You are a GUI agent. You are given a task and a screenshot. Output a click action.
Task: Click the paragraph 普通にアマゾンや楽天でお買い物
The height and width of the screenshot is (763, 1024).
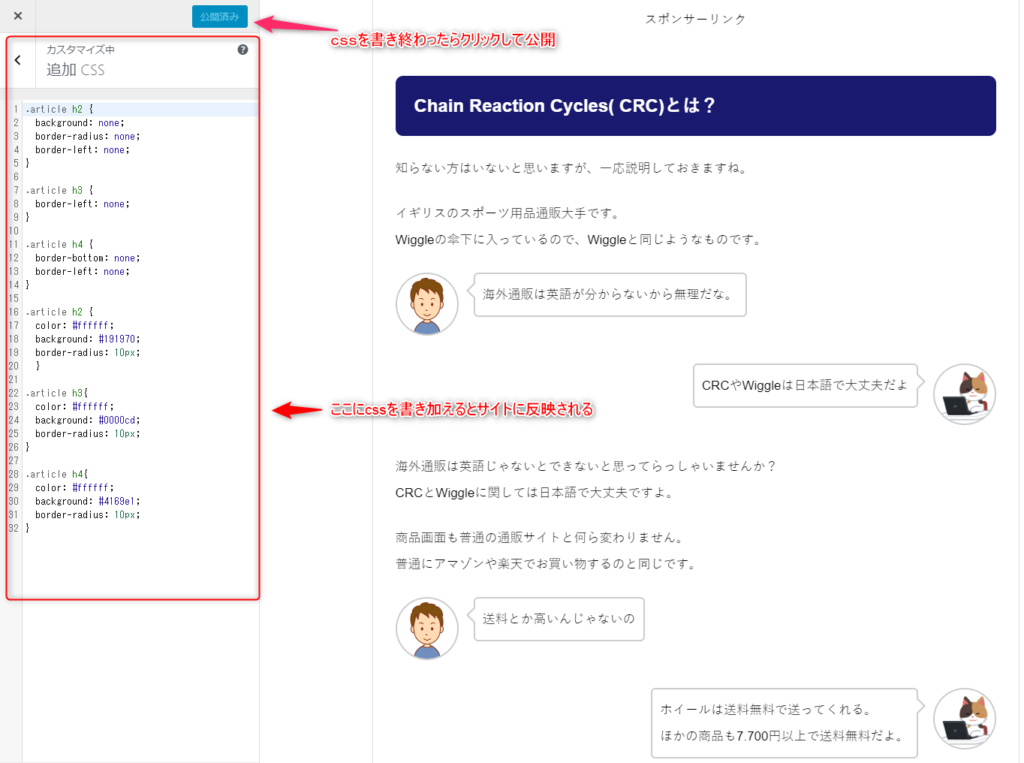point(545,564)
